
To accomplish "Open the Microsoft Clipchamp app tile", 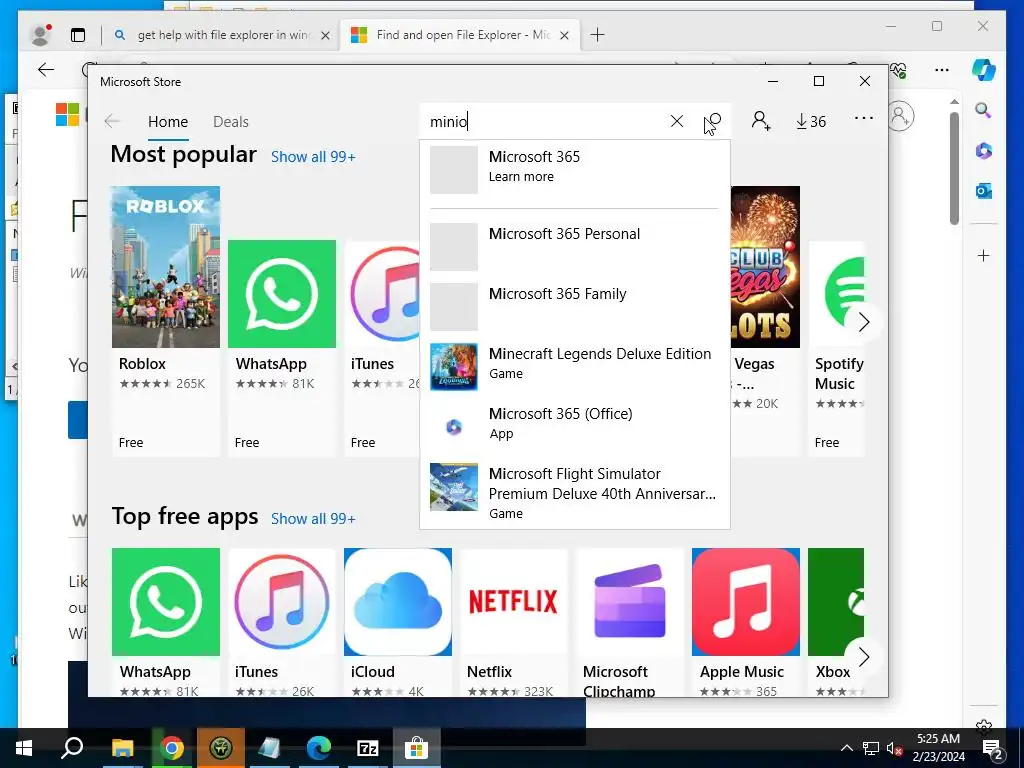I will (630, 622).
